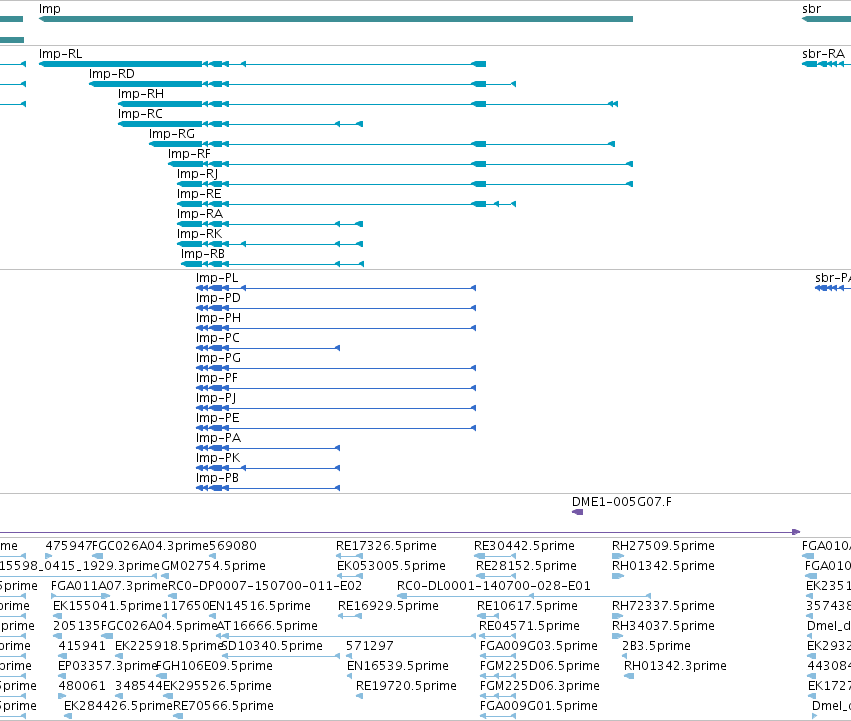Open EST GM02754.5prime
851x721 pixels.
(213, 566)
